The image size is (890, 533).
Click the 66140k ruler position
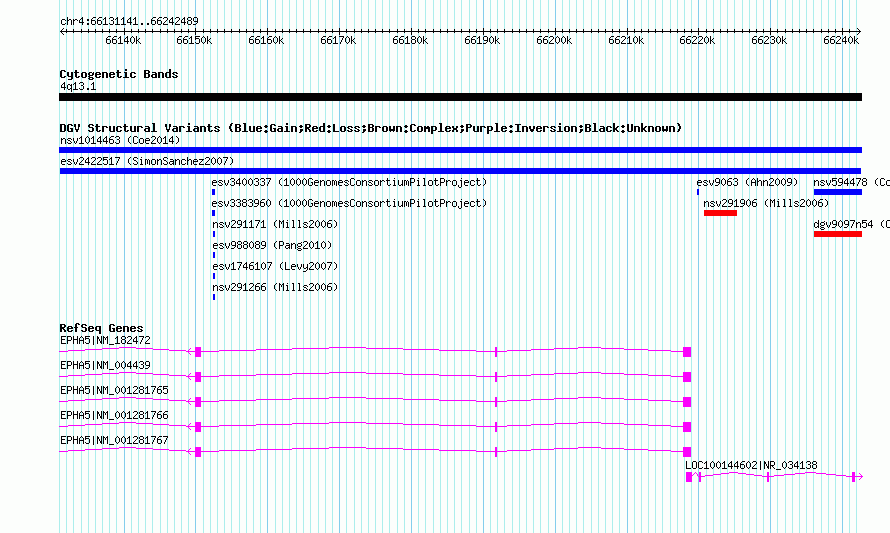[x=123, y=40]
